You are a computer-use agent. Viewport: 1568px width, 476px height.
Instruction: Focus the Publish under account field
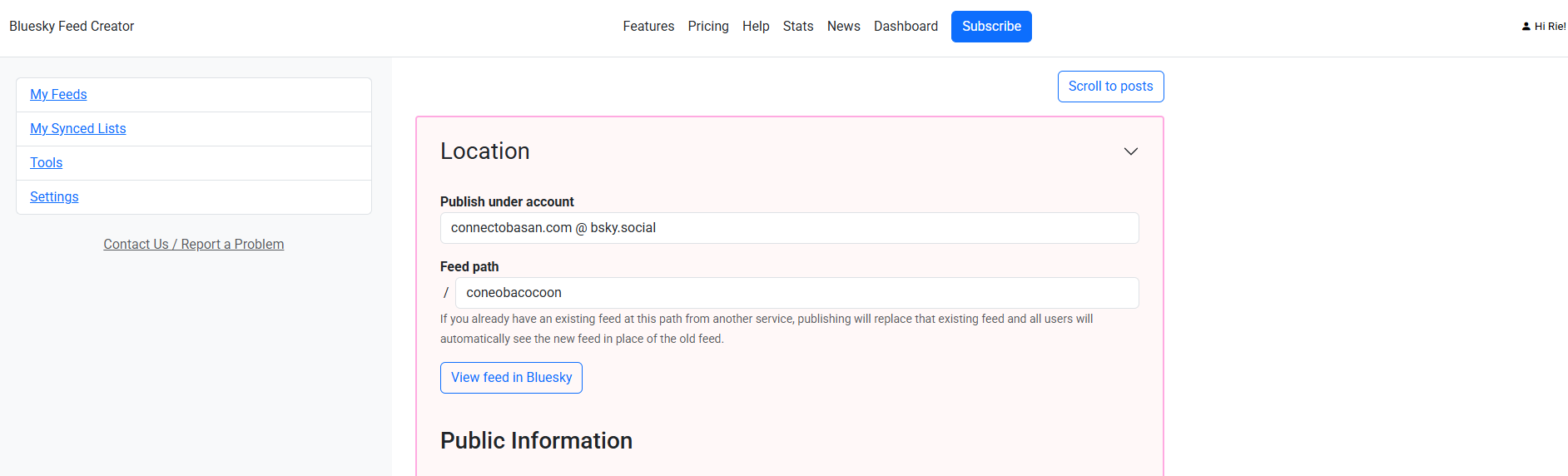[789, 228]
